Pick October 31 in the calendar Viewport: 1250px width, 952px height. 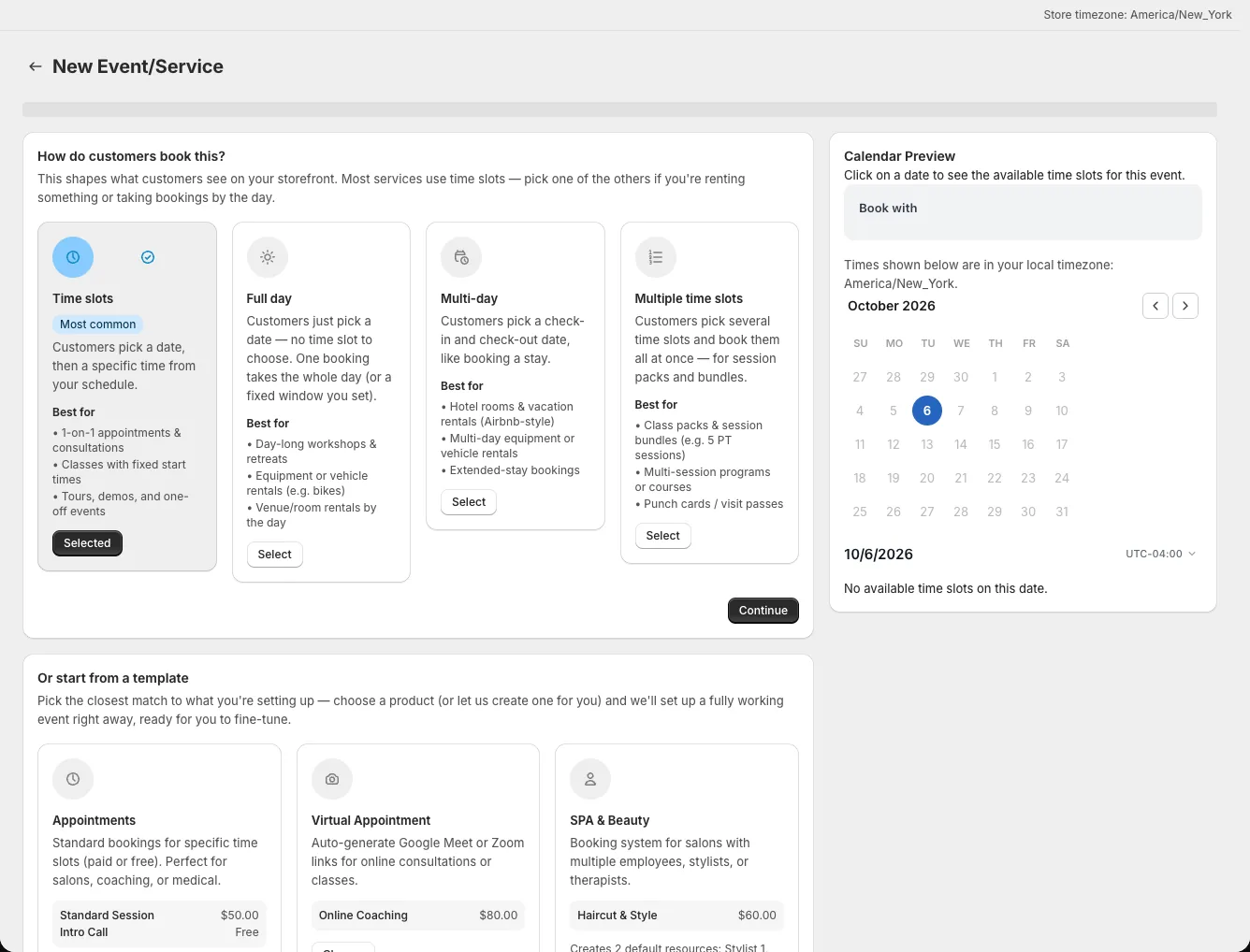click(1062, 512)
